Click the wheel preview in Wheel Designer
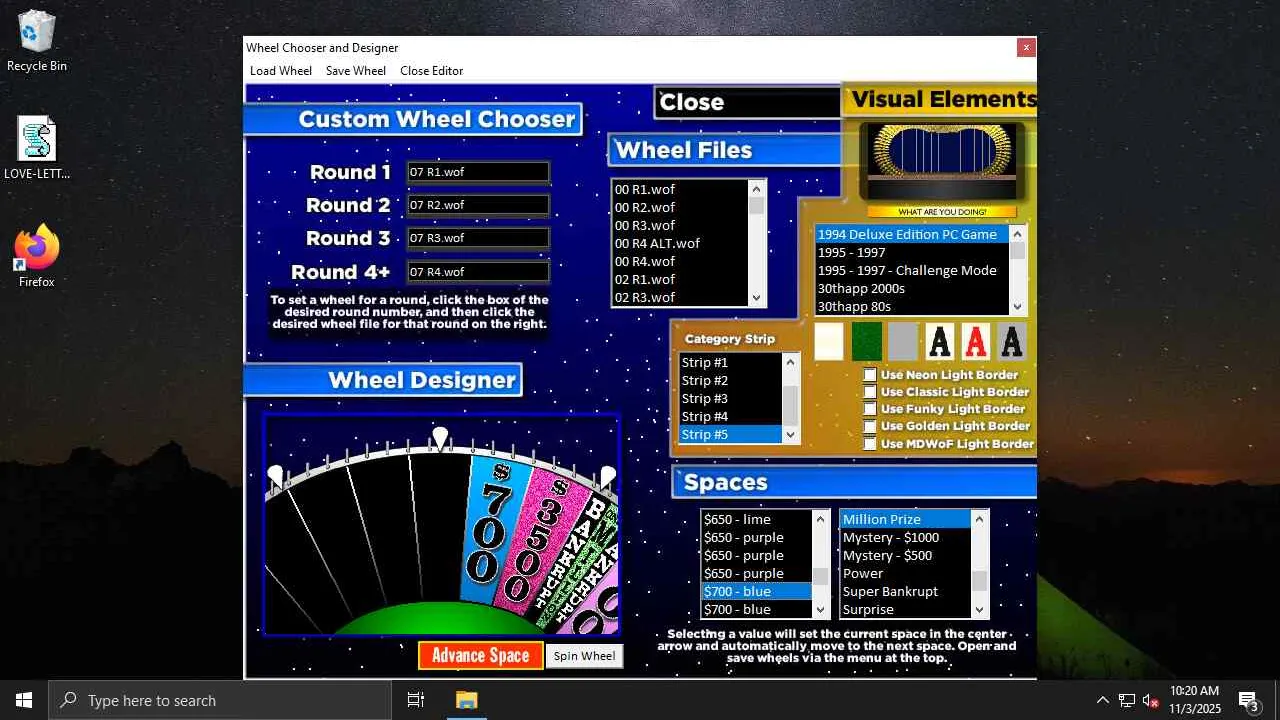Image resolution: width=1280 pixels, height=720 pixels. (x=441, y=525)
